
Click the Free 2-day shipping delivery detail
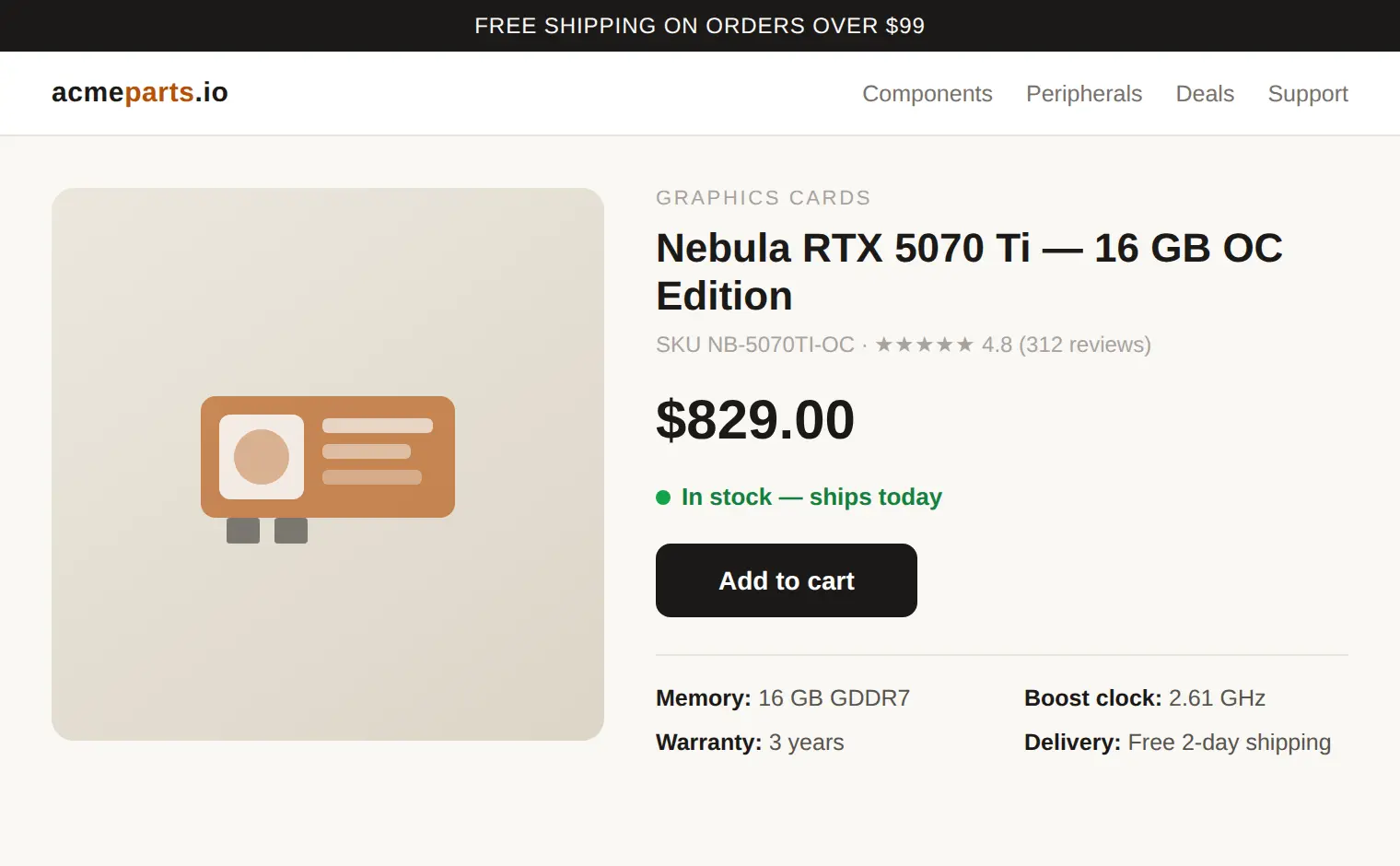[x=1177, y=743]
